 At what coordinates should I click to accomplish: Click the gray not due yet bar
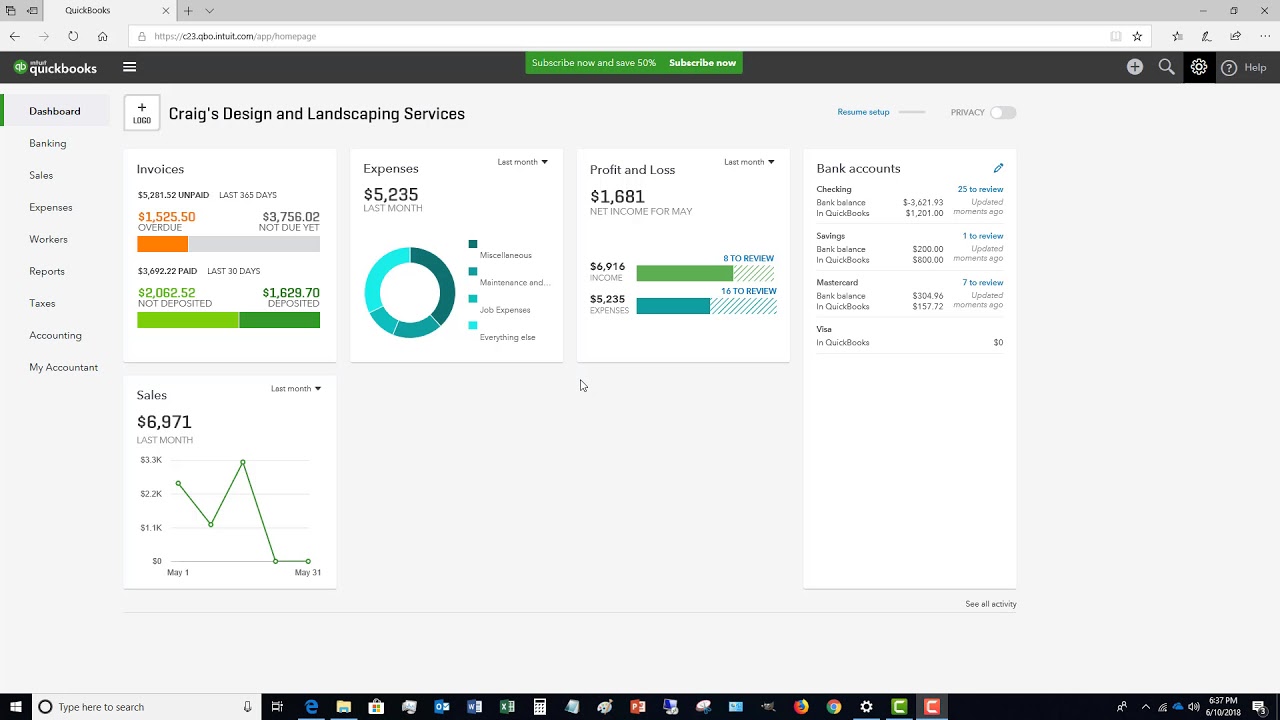254,244
